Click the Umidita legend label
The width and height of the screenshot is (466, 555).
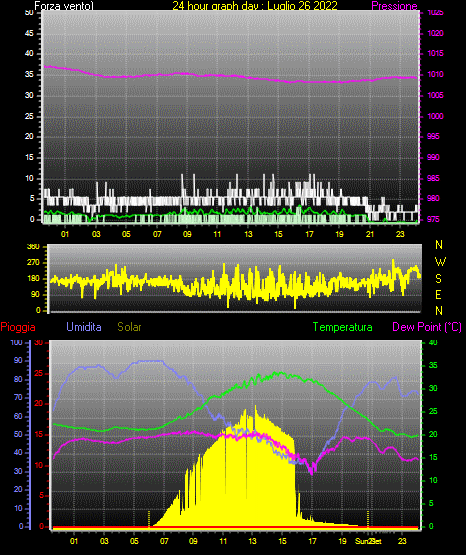(x=84, y=327)
